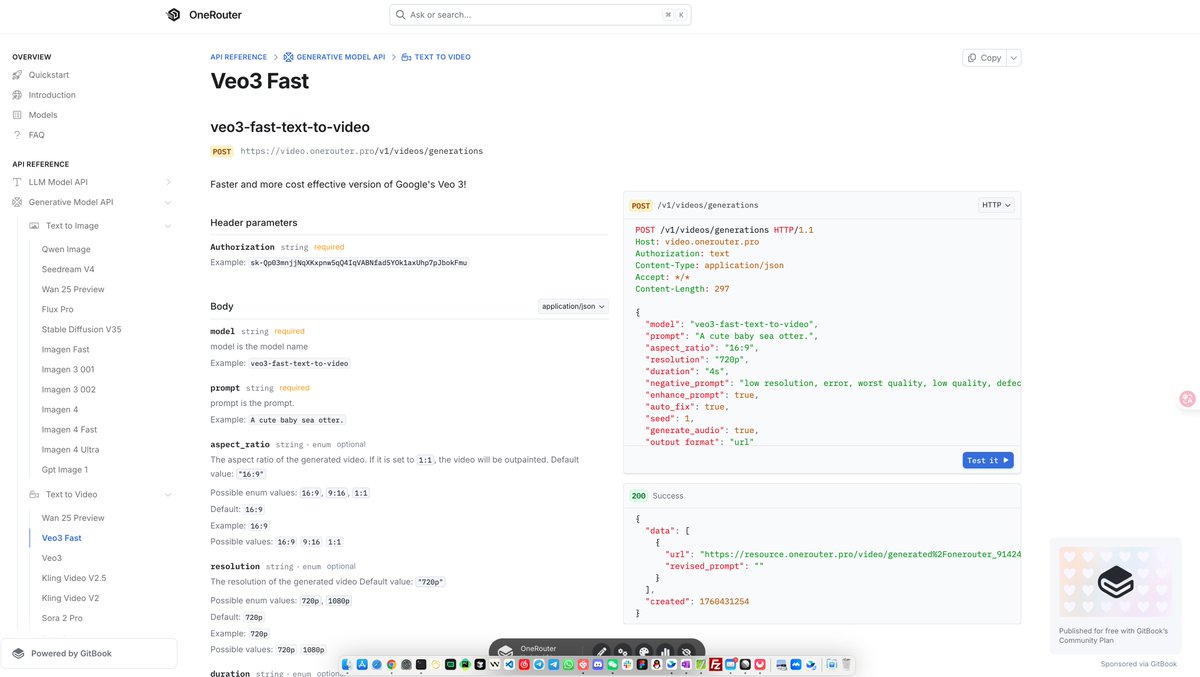1200x677 pixels.
Task: Click the image icon beside Text to Image
Action: click(x=34, y=226)
